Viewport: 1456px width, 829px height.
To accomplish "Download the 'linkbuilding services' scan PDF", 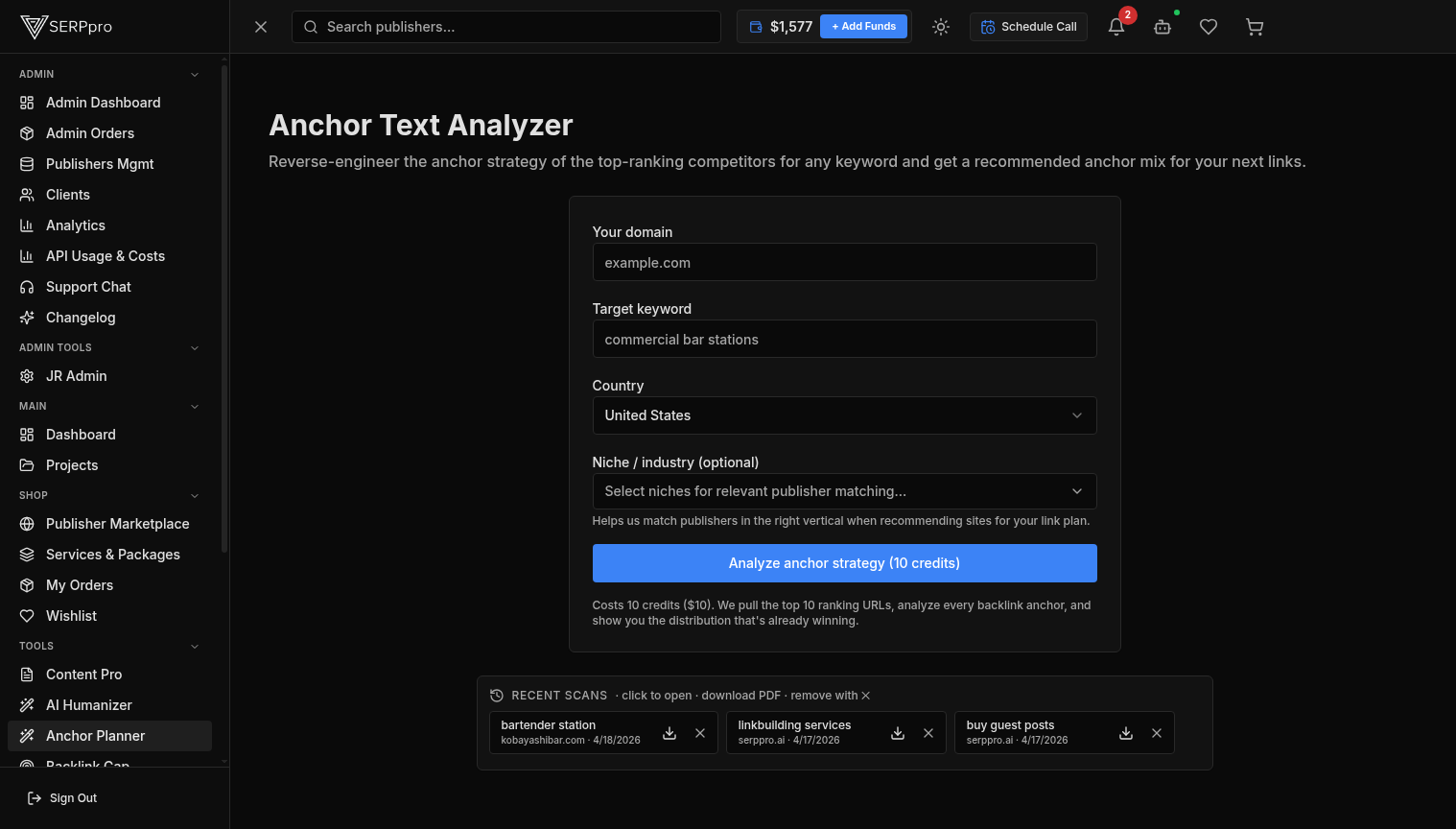I will (897, 732).
